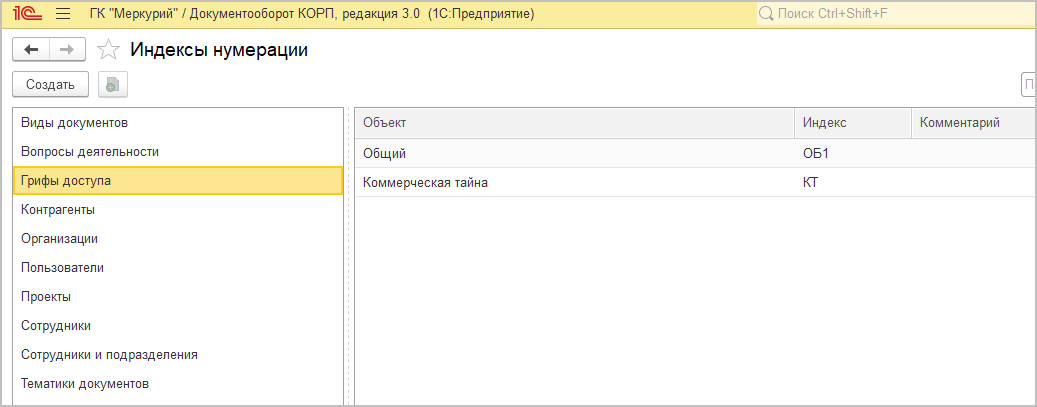The height and width of the screenshot is (407, 1037).
Task: Select the Пользователи entry
Action: (62, 268)
